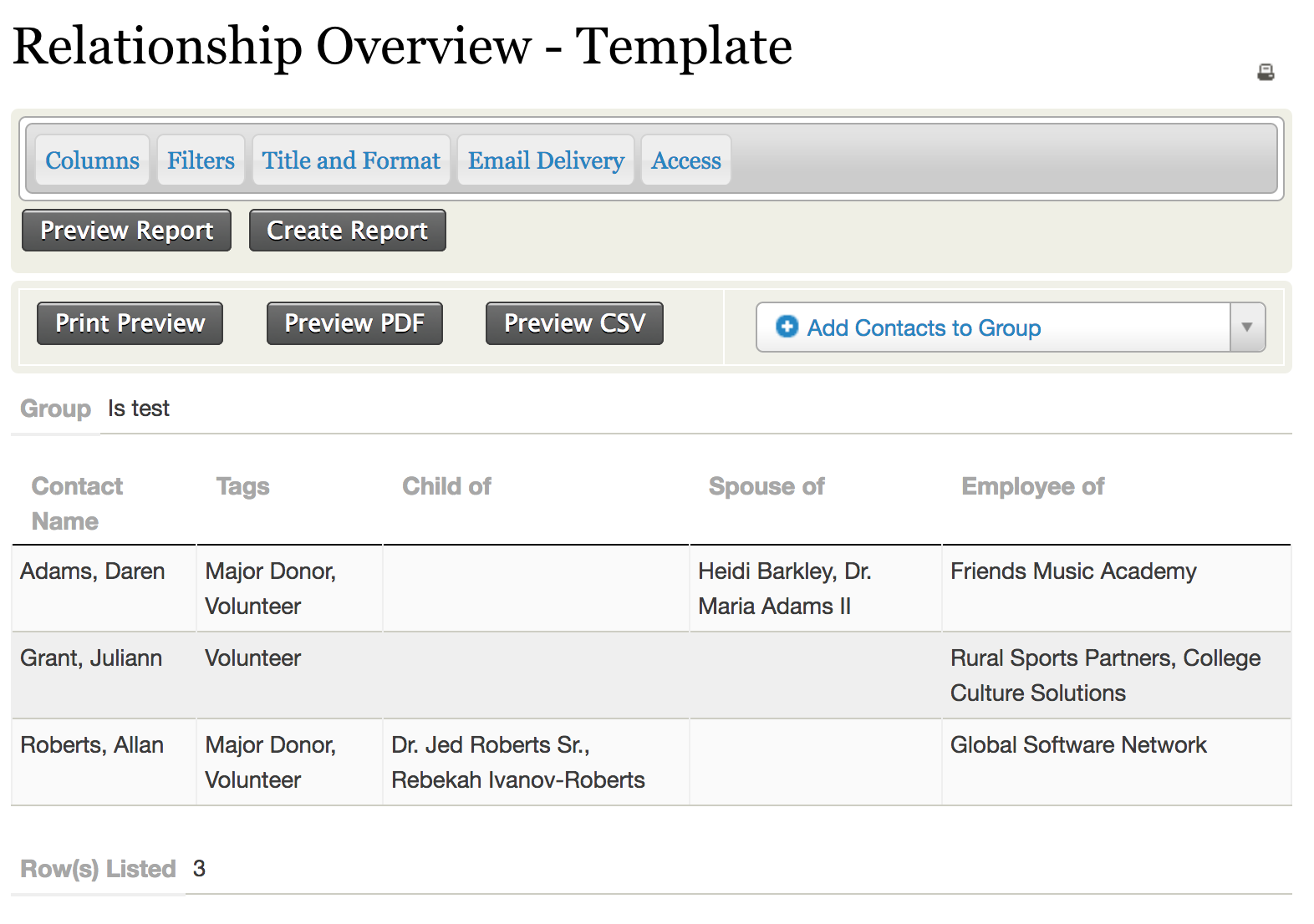Click the Preview CSV button
Image resolution: width=1314 pixels, height=924 pixels.
[x=574, y=323]
